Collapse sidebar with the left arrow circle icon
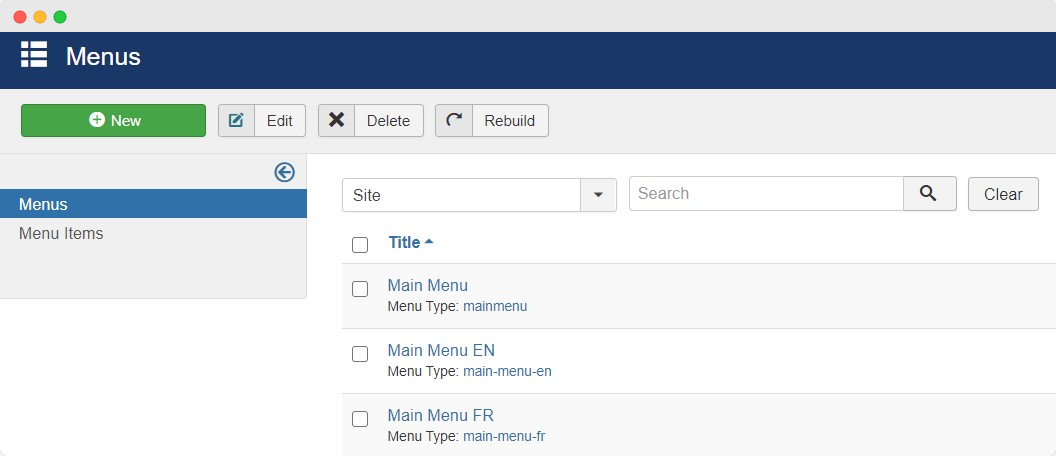This screenshot has width=1056, height=456. [x=284, y=173]
